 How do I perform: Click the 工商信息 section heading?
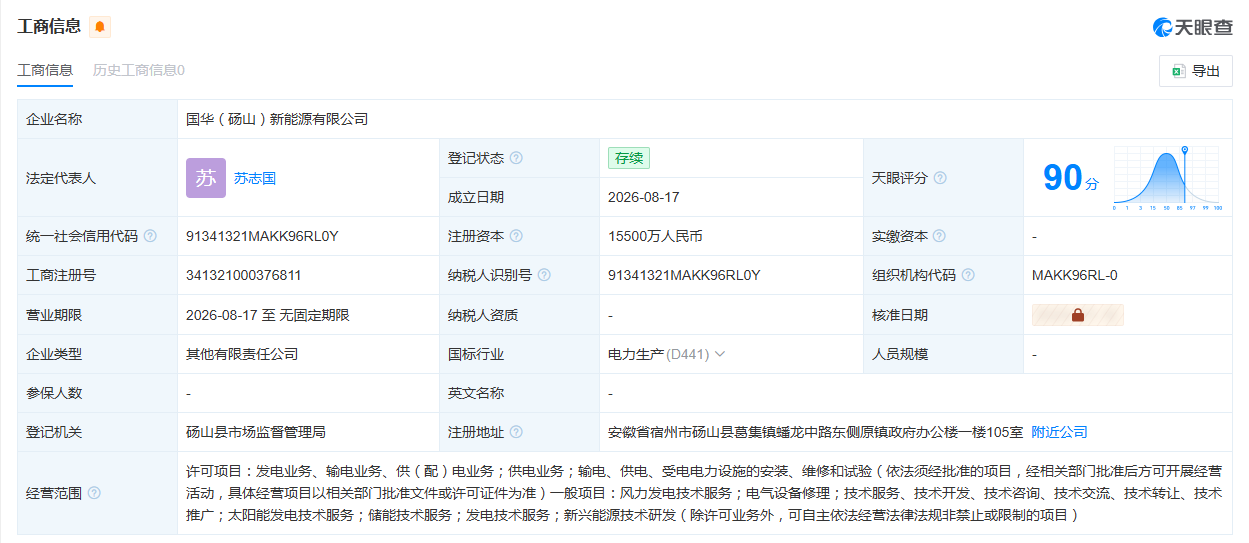click(49, 27)
